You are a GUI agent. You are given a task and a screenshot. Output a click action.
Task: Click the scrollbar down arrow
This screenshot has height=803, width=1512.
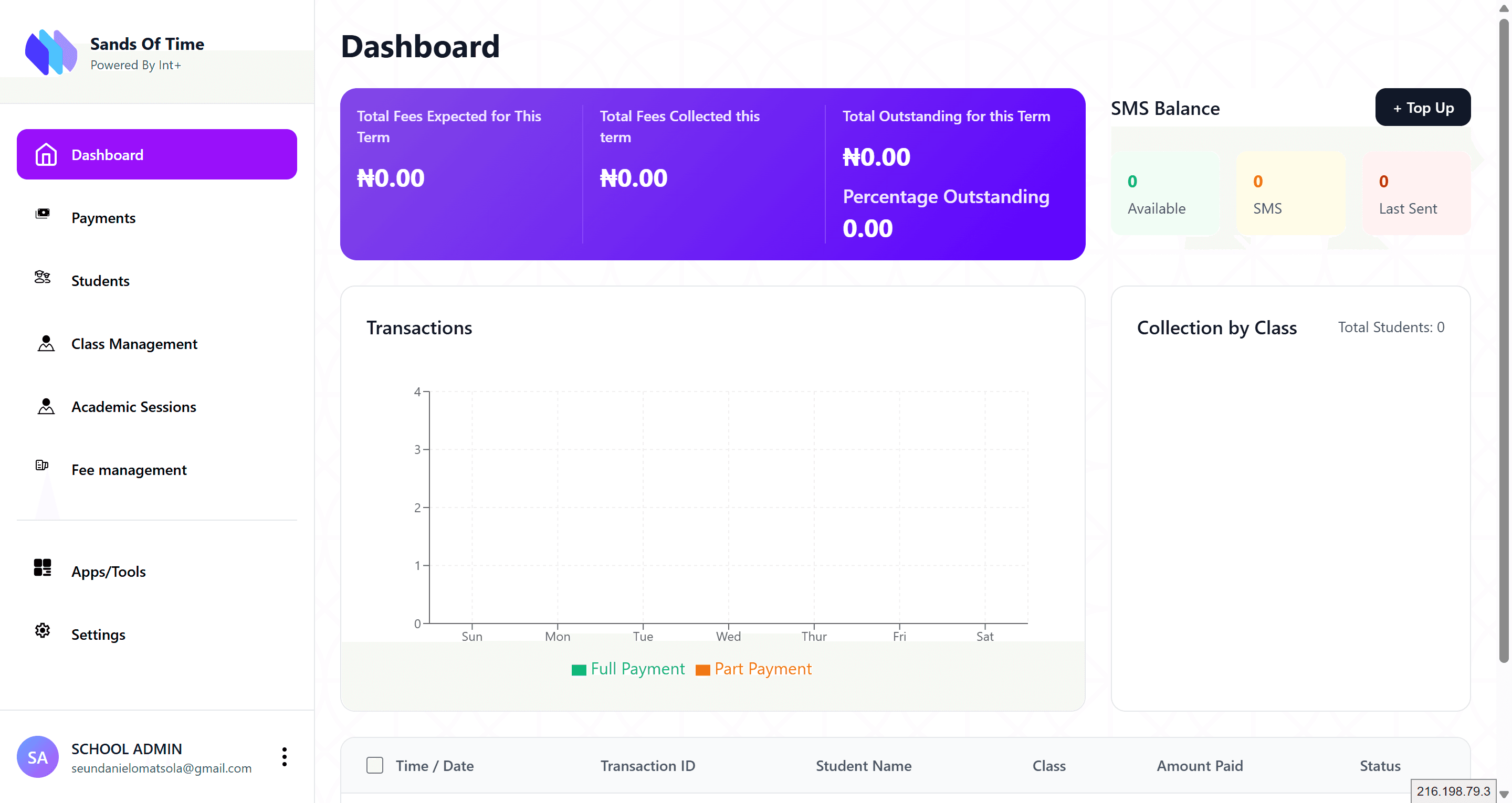click(1503, 794)
